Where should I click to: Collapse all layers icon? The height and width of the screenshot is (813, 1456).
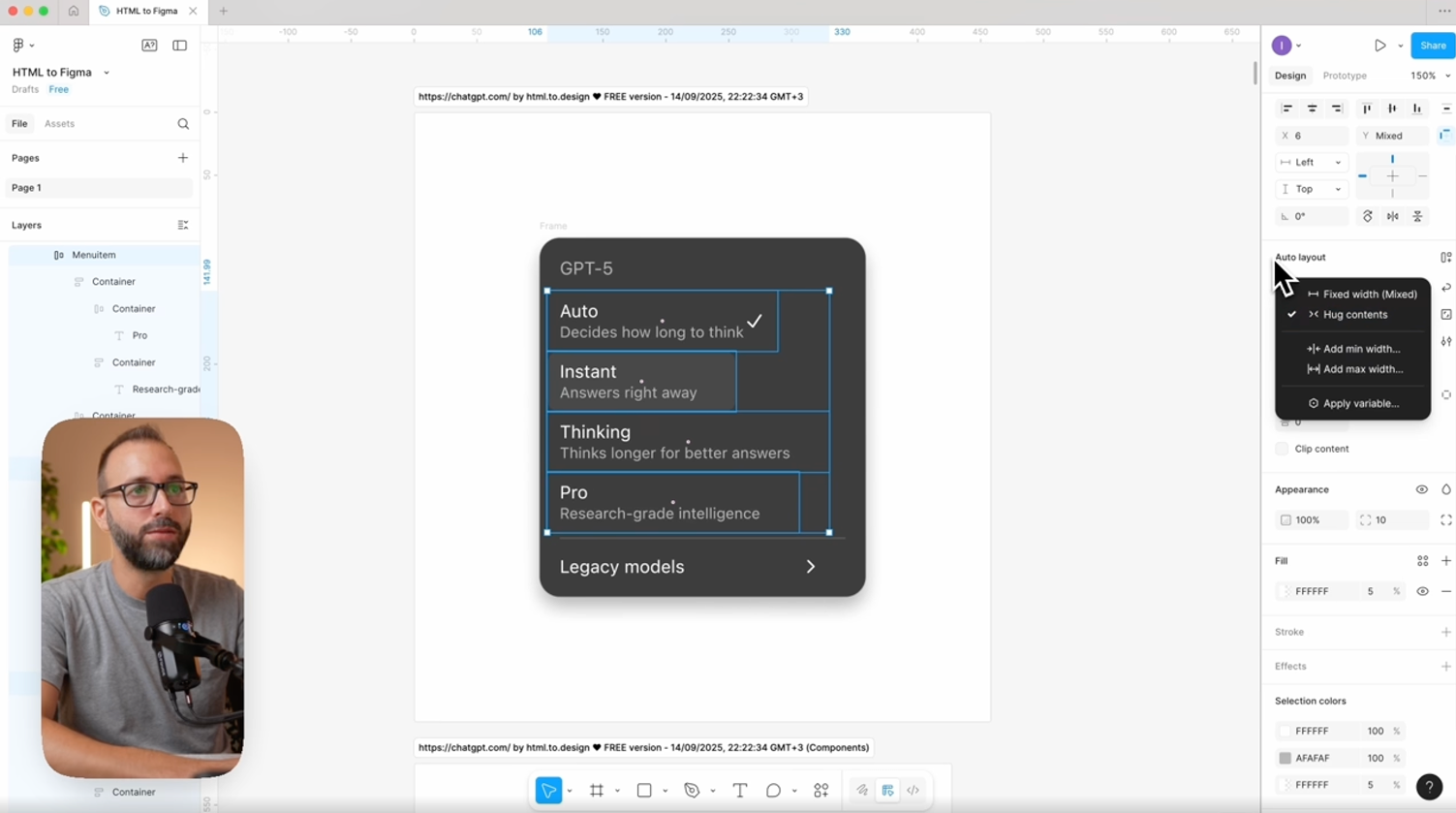pyautogui.click(x=183, y=225)
